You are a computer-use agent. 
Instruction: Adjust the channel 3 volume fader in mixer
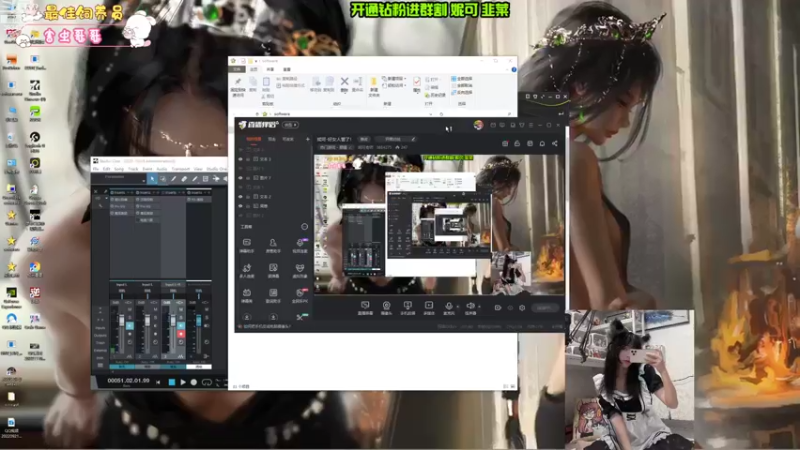[x=172, y=321]
